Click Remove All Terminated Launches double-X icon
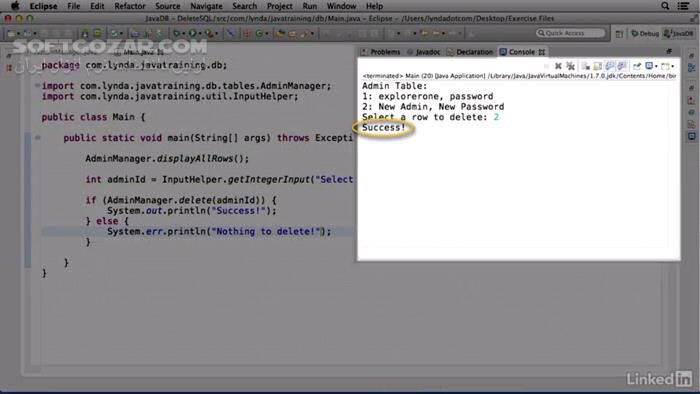This screenshot has height=394, width=700. [x=571, y=66]
